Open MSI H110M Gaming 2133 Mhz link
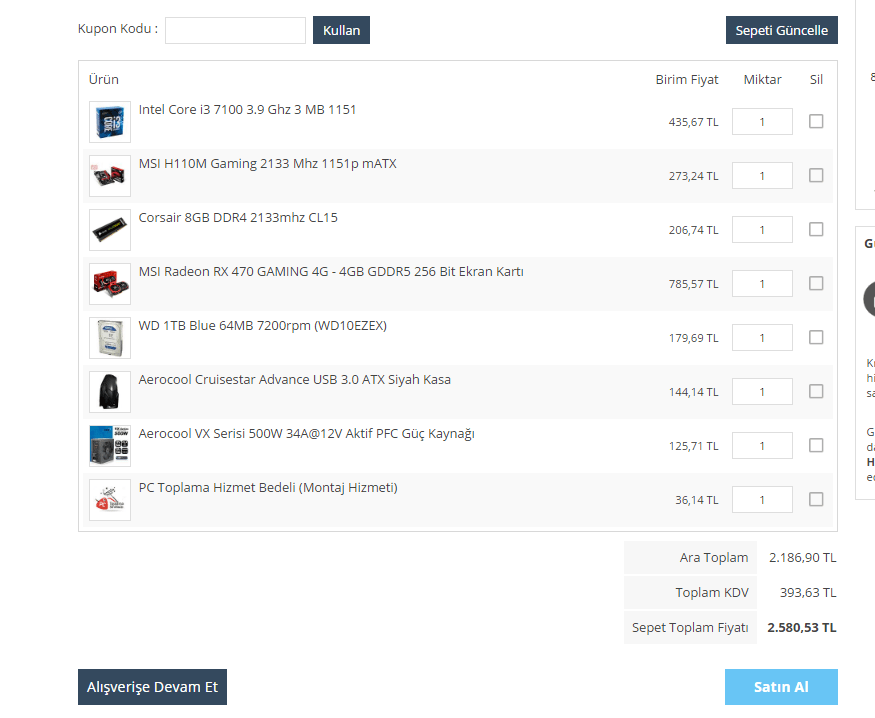This screenshot has width=875, height=718. pyautogui.click(x=267, y=163)
